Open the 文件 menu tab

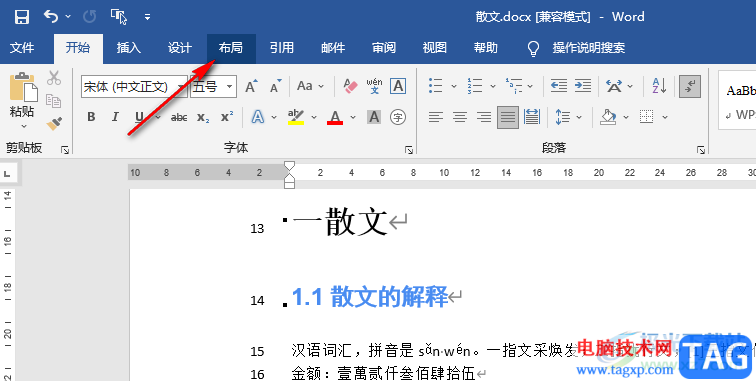(x=22, y=48)
